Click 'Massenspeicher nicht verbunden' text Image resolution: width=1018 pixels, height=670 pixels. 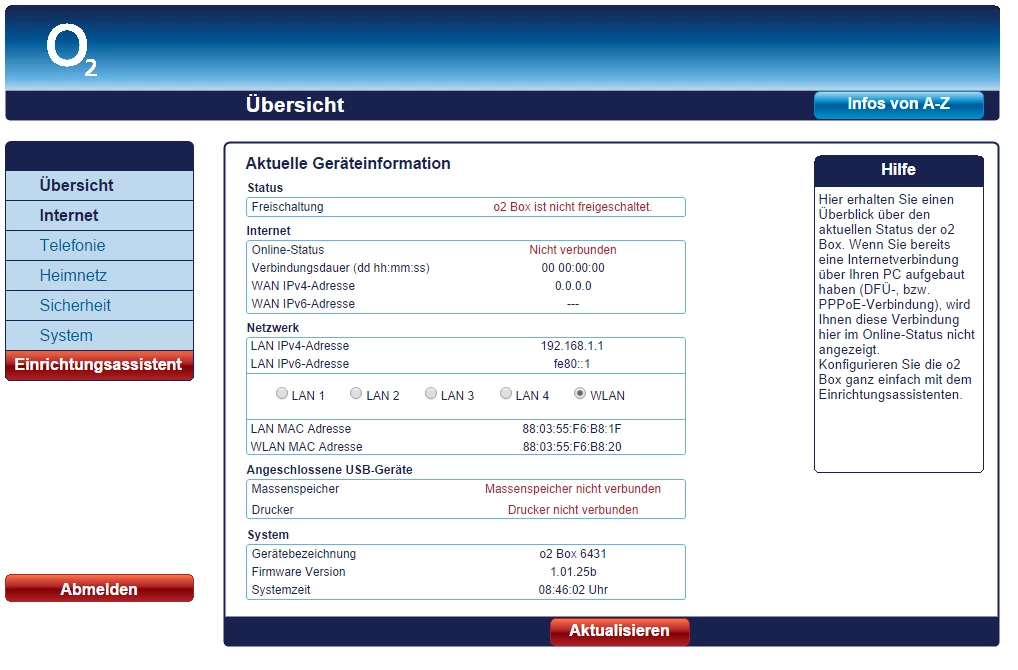pyautogui.click(x=573, y=489)
